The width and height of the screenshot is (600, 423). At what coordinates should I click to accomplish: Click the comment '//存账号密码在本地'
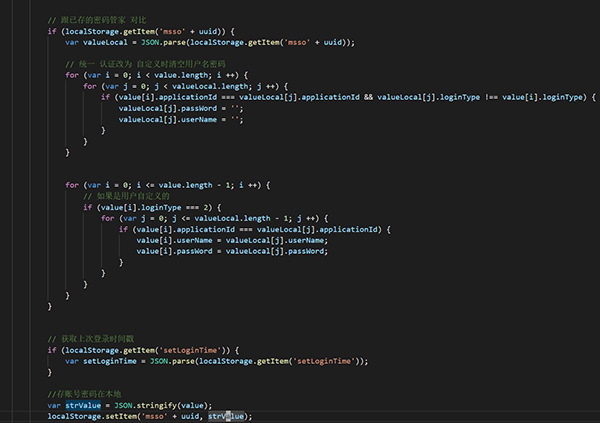(x=84, y=394)
